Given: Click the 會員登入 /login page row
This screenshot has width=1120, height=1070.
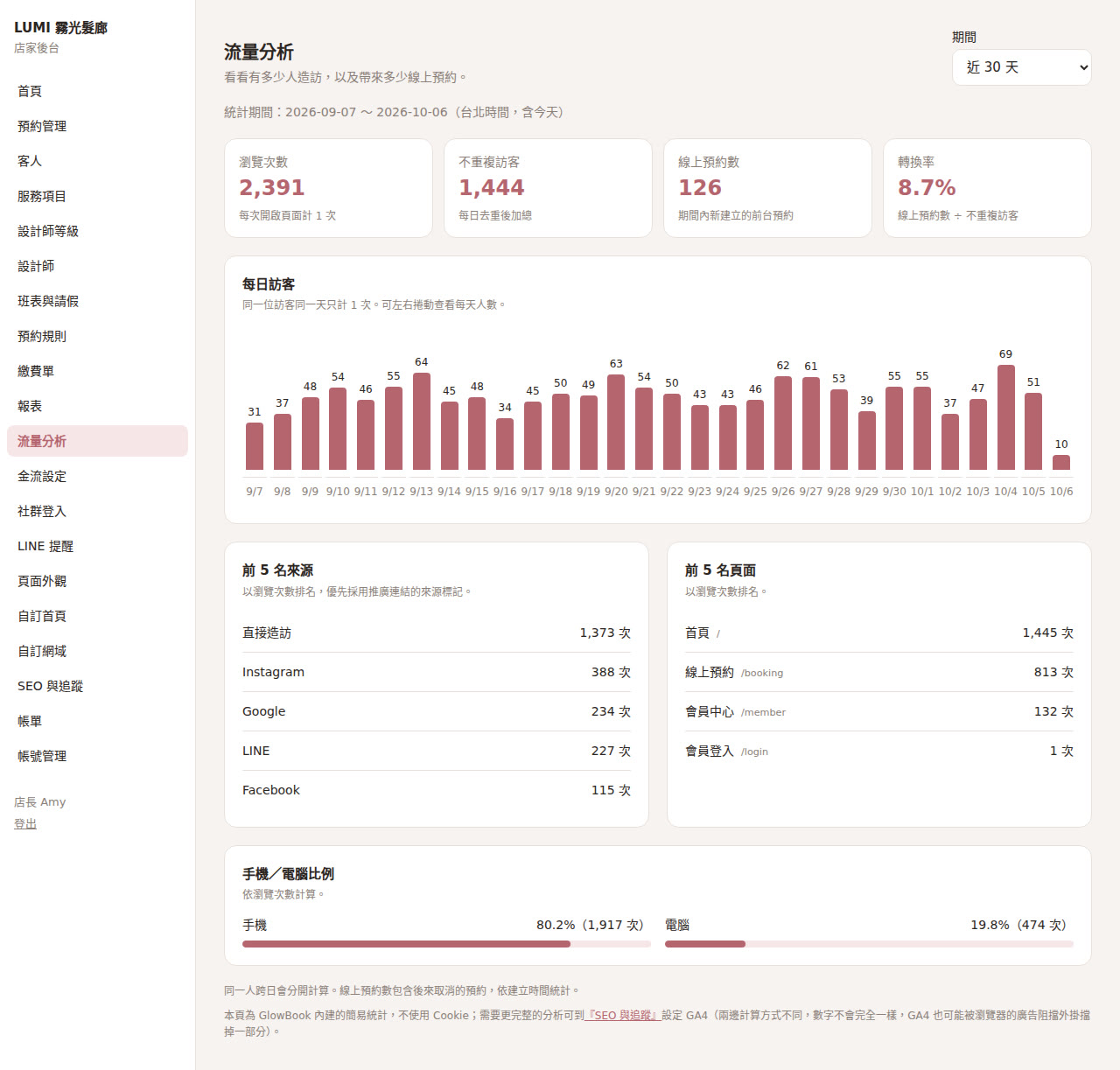Looking at the screenshot, I should coord(879,751).
